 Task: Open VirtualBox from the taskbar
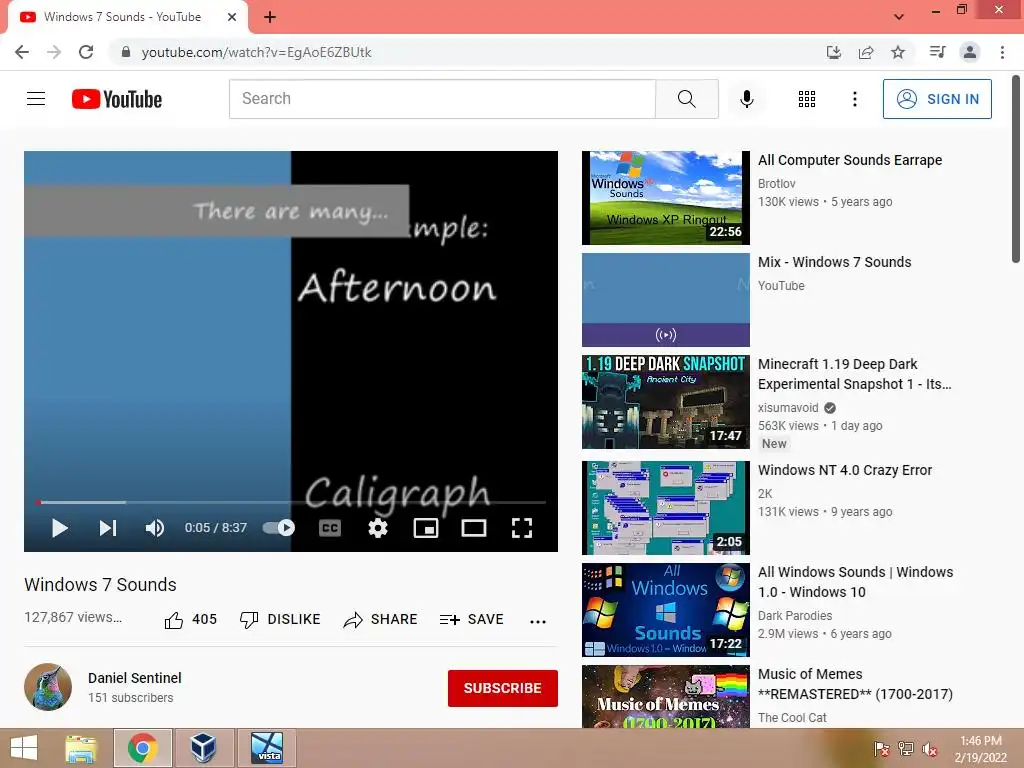point(204,748)
